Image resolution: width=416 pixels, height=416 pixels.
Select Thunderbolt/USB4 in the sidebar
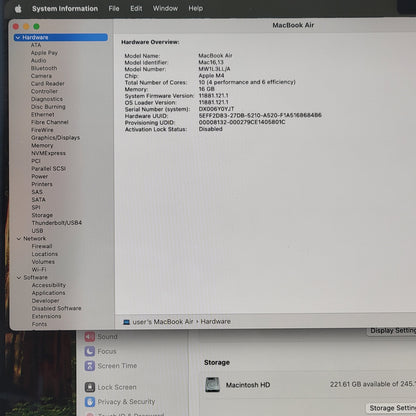57,223
